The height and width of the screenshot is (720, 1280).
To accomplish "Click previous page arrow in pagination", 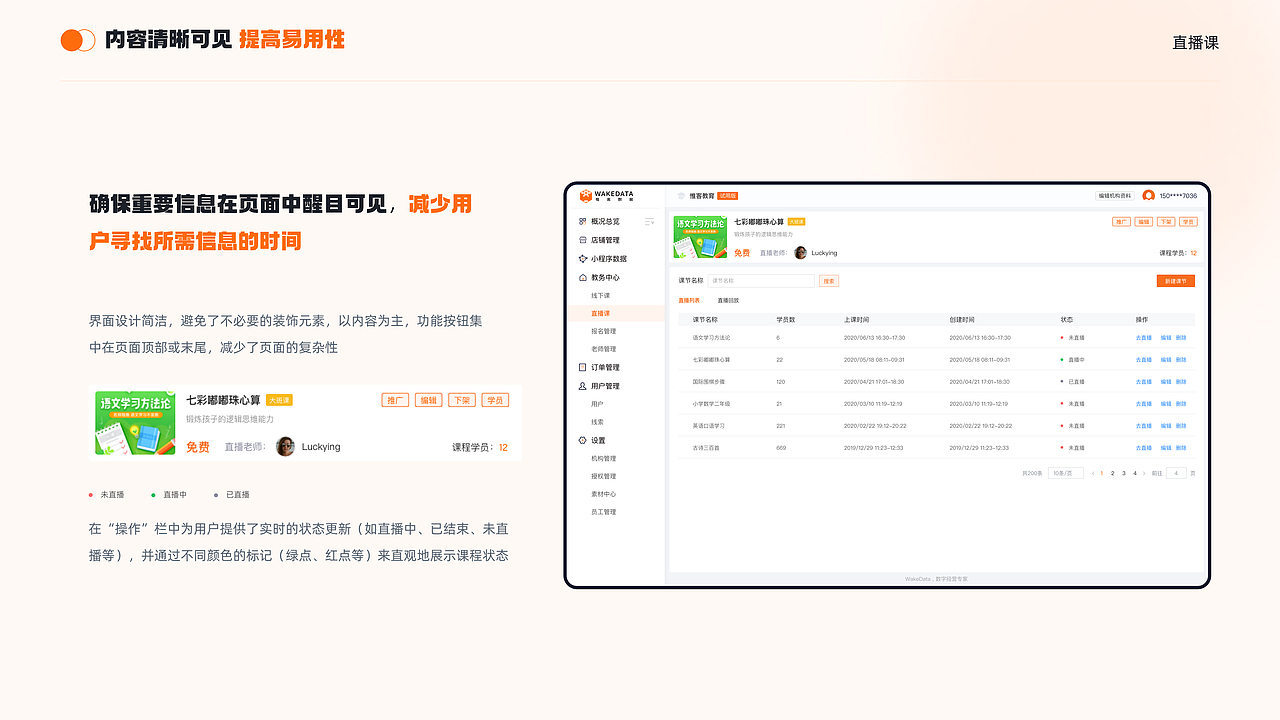I will tap(1093, 473).
